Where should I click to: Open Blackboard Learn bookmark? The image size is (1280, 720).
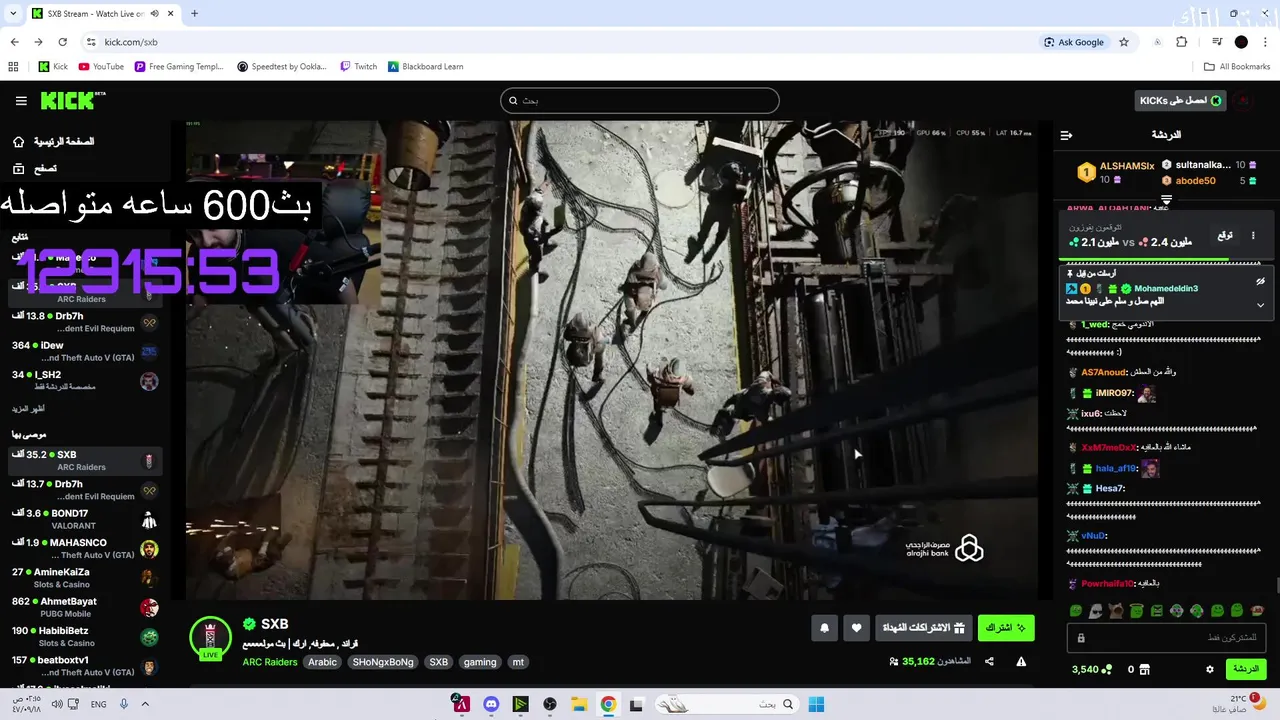425,67
